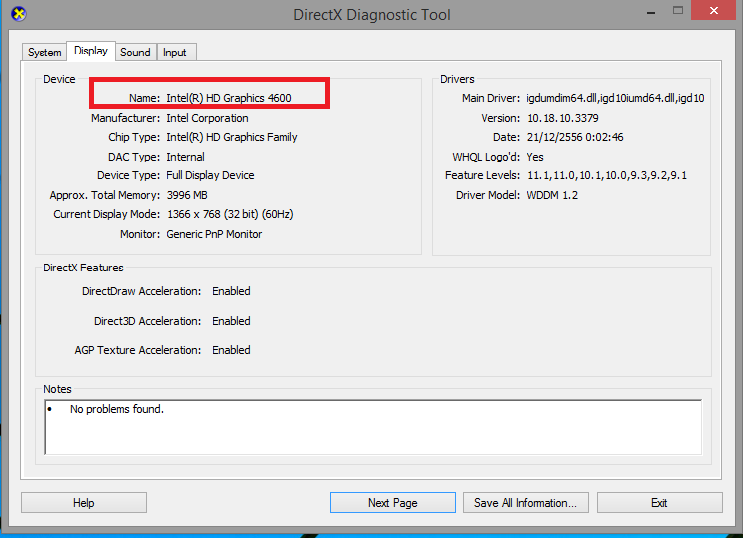Click the driver date '21/12/2556 0:02:46'
The height and width of the screenshot is (543, 743).
[575, 137]
